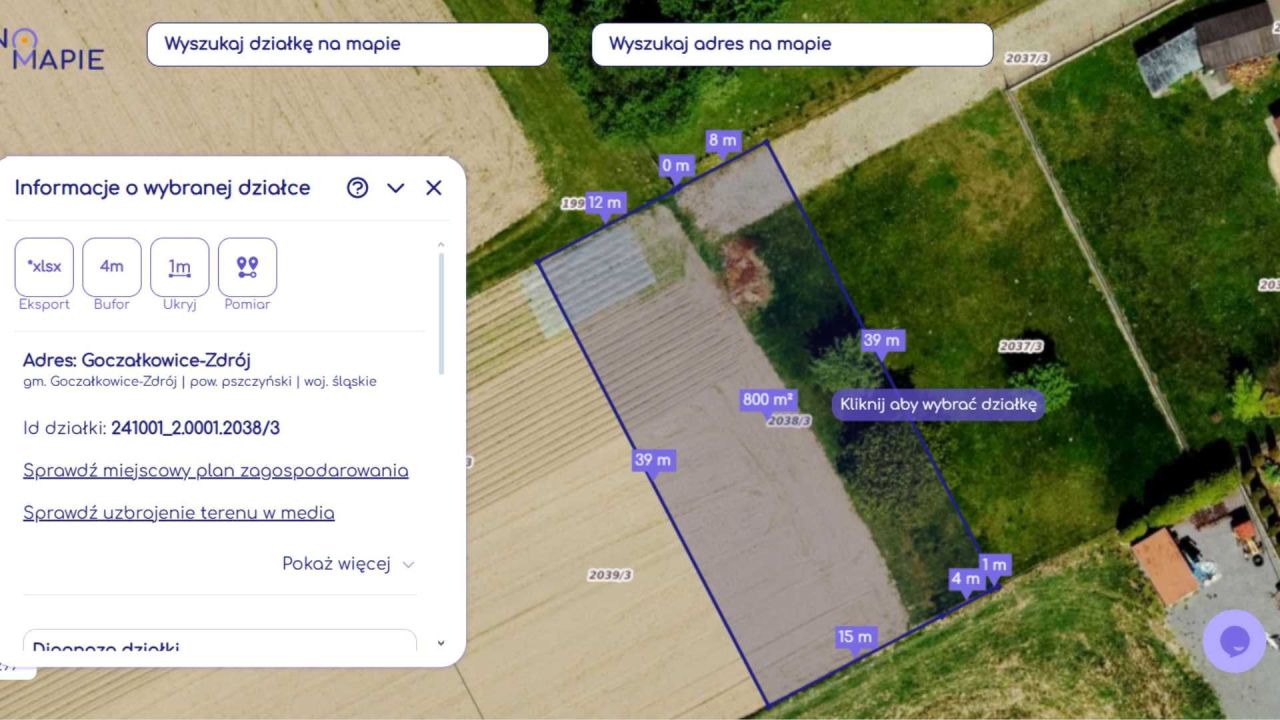
Task: Click the panel scrollbar up arrow
Action: click(x=441, y=245)
